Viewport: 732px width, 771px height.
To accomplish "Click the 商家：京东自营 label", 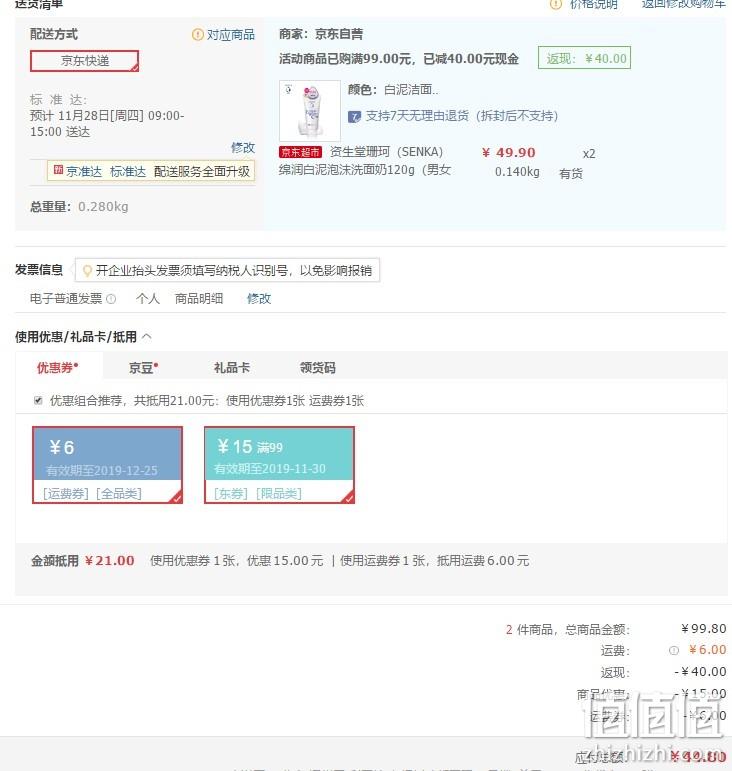I will tap(321, 34).
